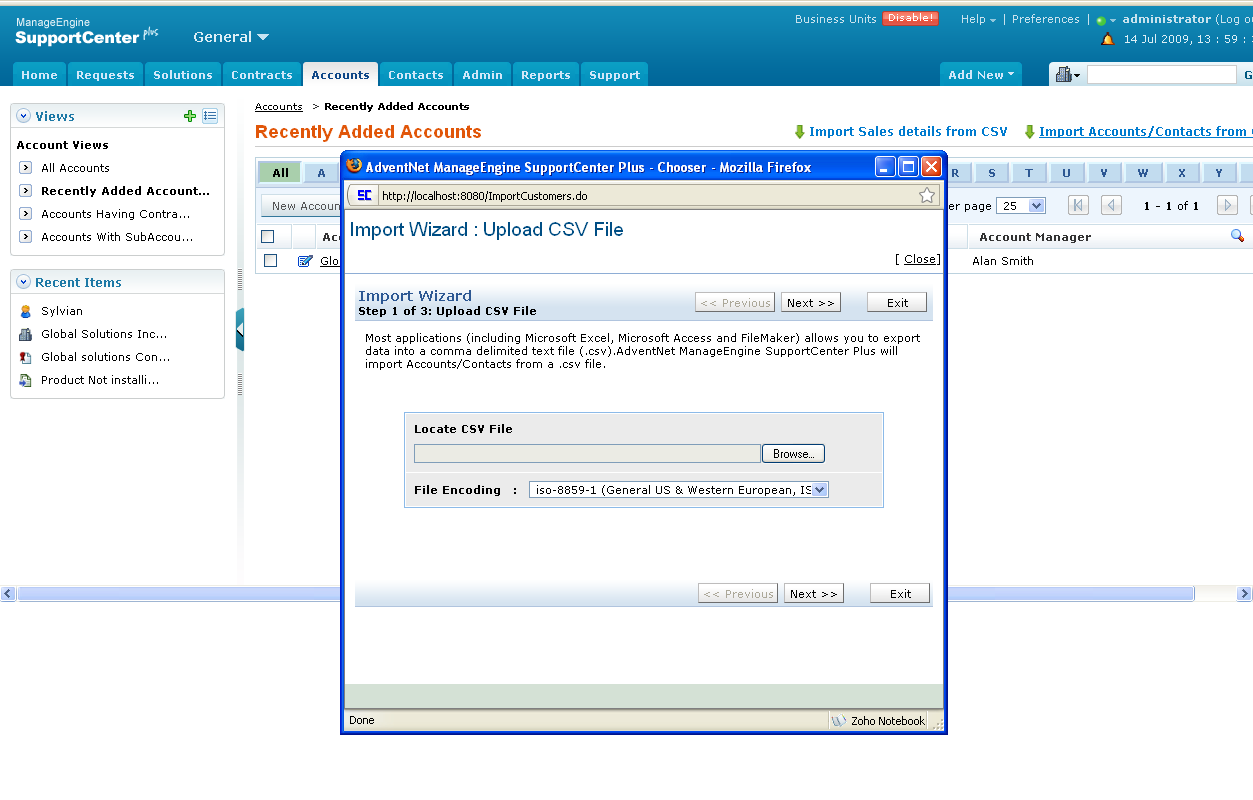Switch to the Reports tab

coord(546,75)
